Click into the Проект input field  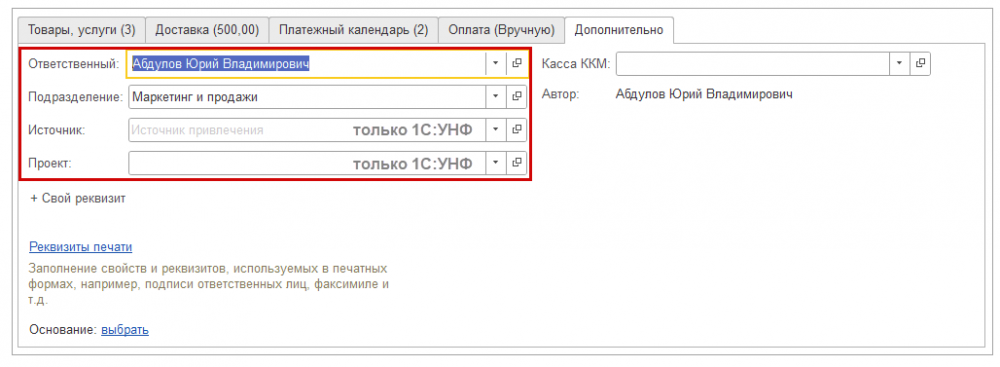tap(307, 163)
